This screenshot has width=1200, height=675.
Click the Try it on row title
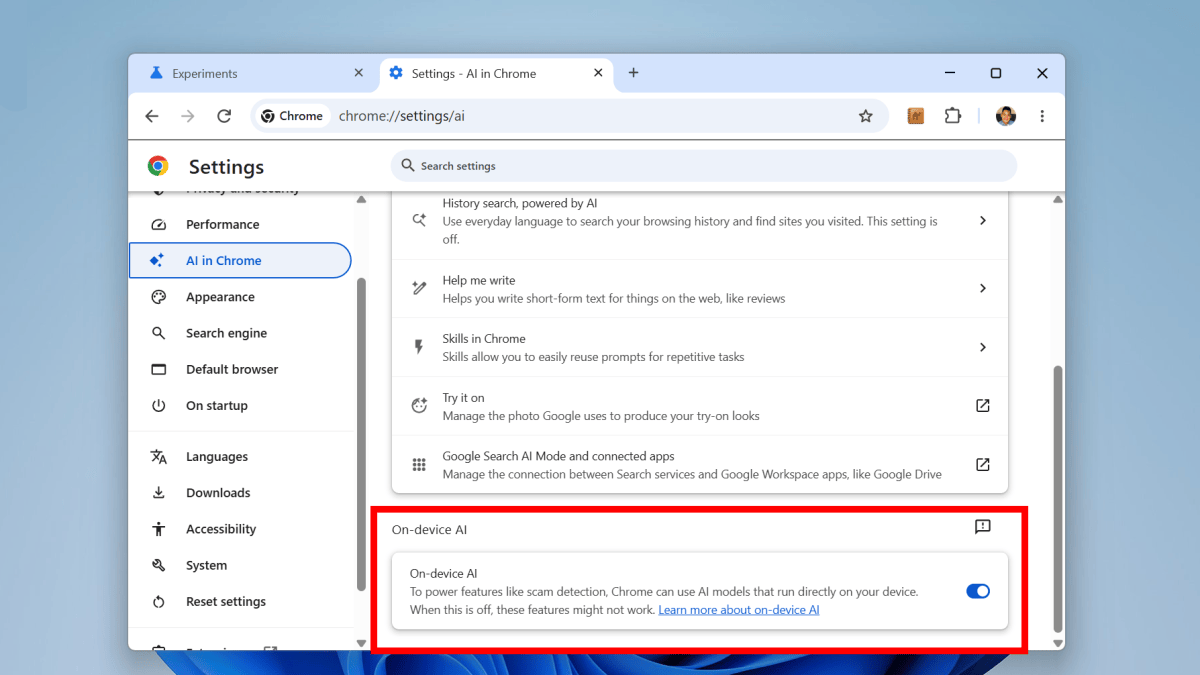click(x=464, y=398)
